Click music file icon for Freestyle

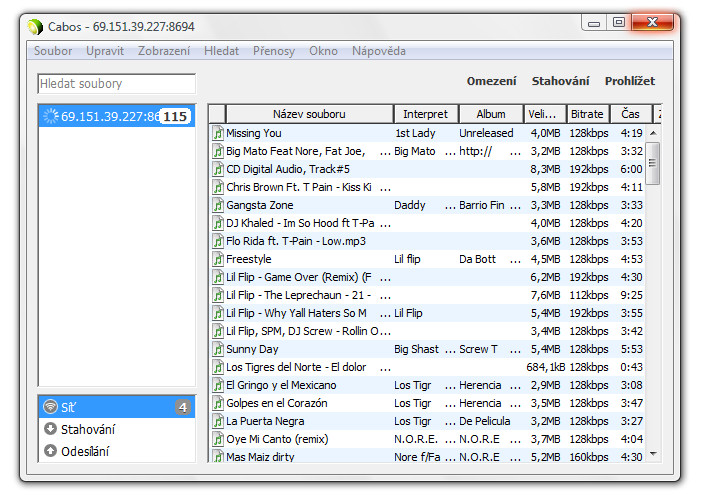pos(218,259)
